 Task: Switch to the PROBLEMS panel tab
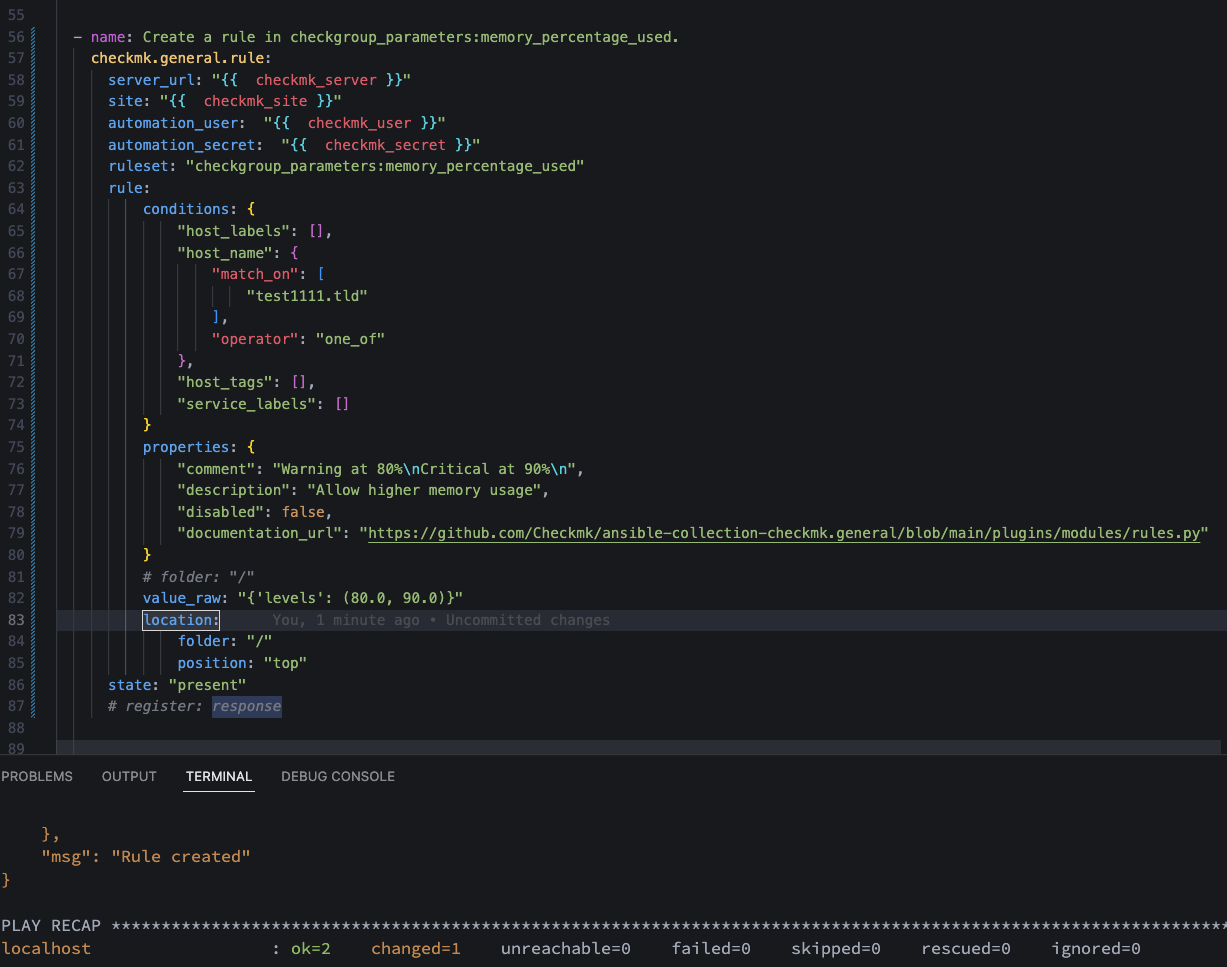37,776
